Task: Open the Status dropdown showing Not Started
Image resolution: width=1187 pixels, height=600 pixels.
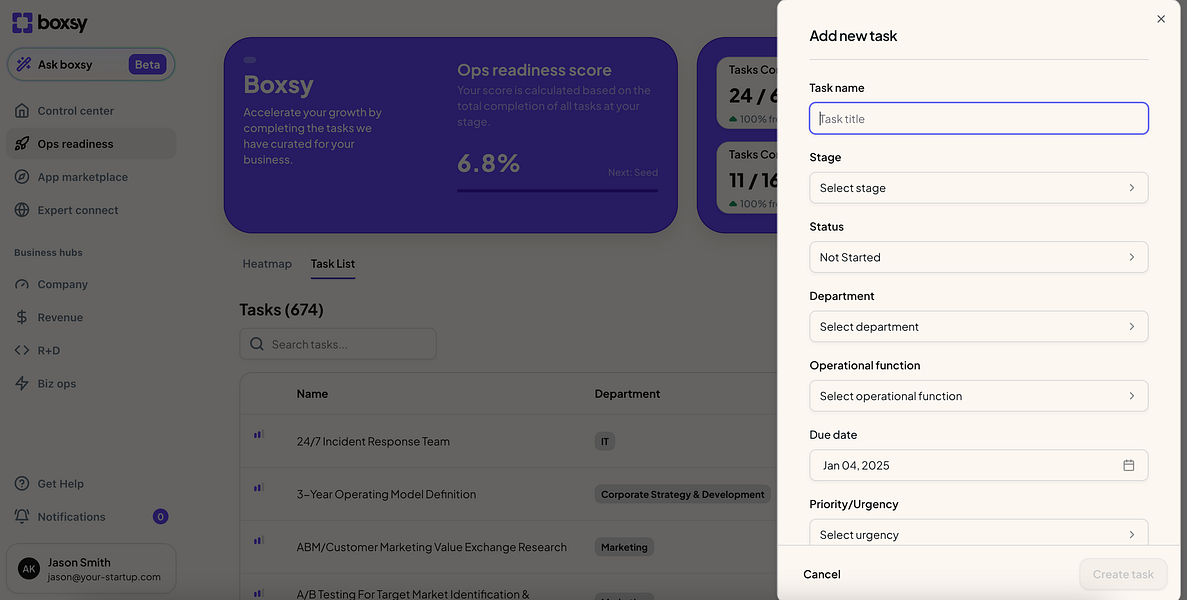Action: (x=979, y=257)
